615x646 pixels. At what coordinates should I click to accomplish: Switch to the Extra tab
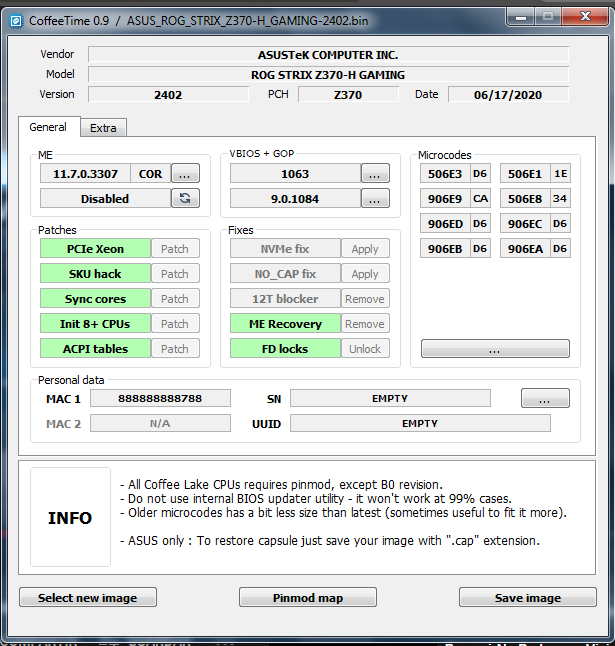tap(102, 128)
